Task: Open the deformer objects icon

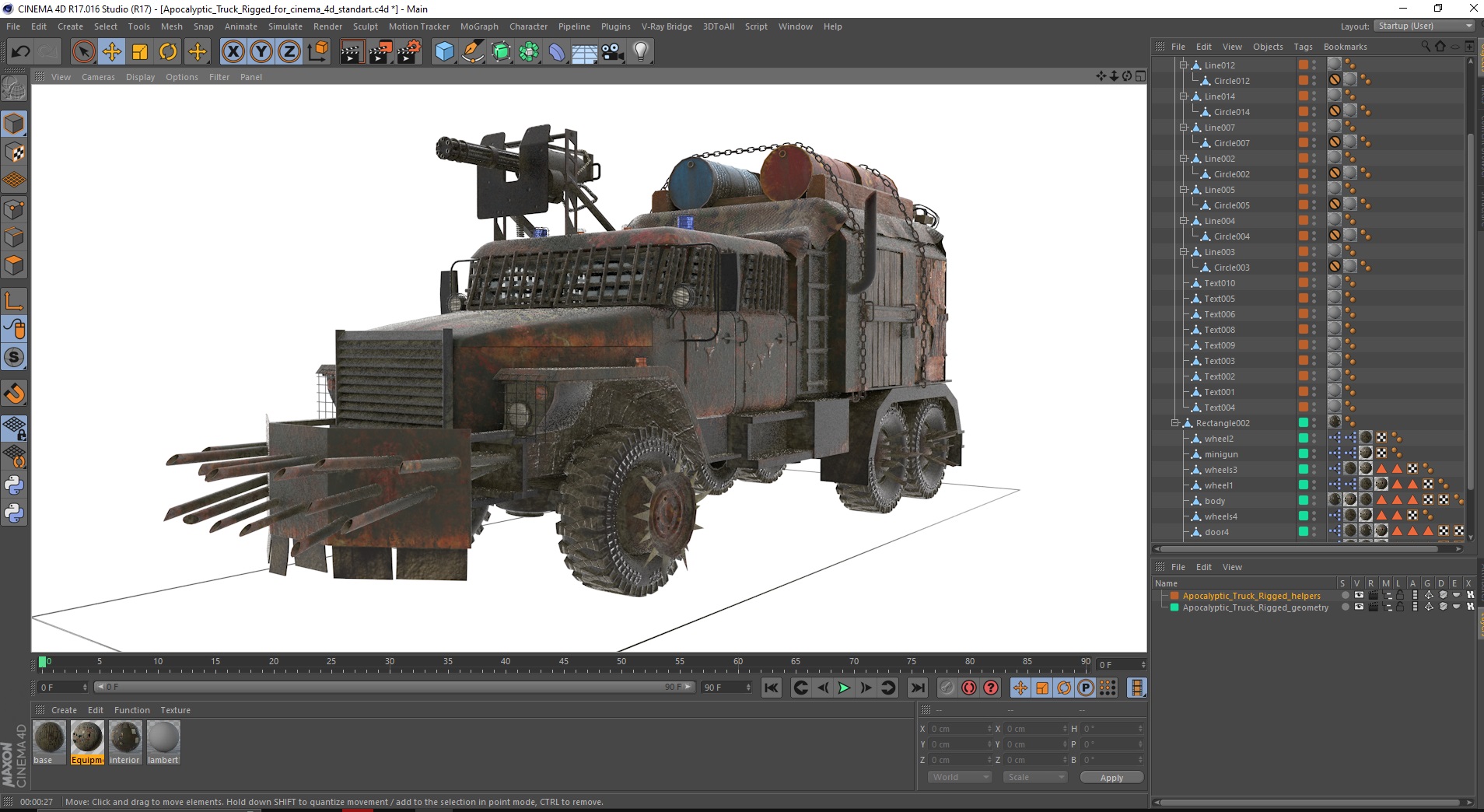Action: pos(557,52)
